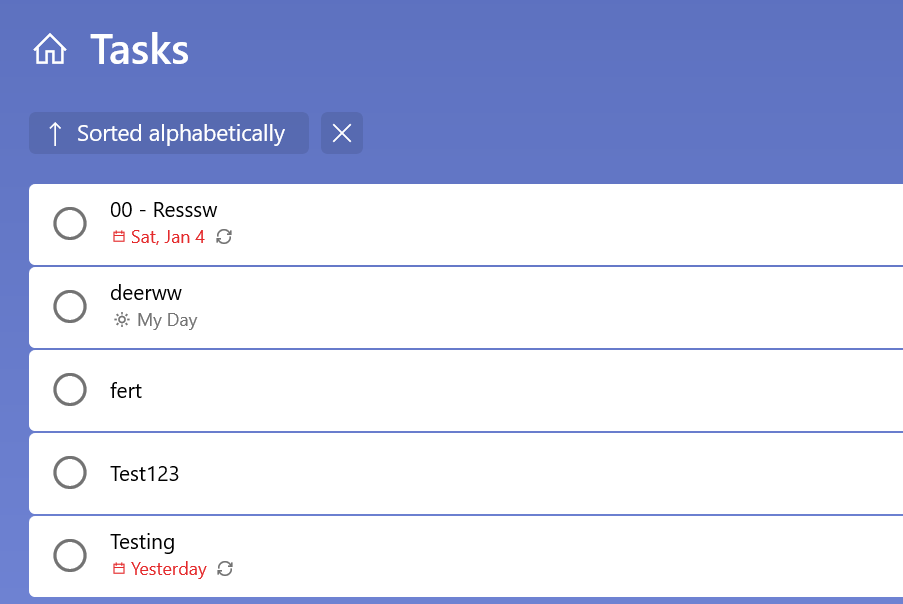903x604 pixels.
Task: Mark Test123 as completed
Action: click(69, 473)
